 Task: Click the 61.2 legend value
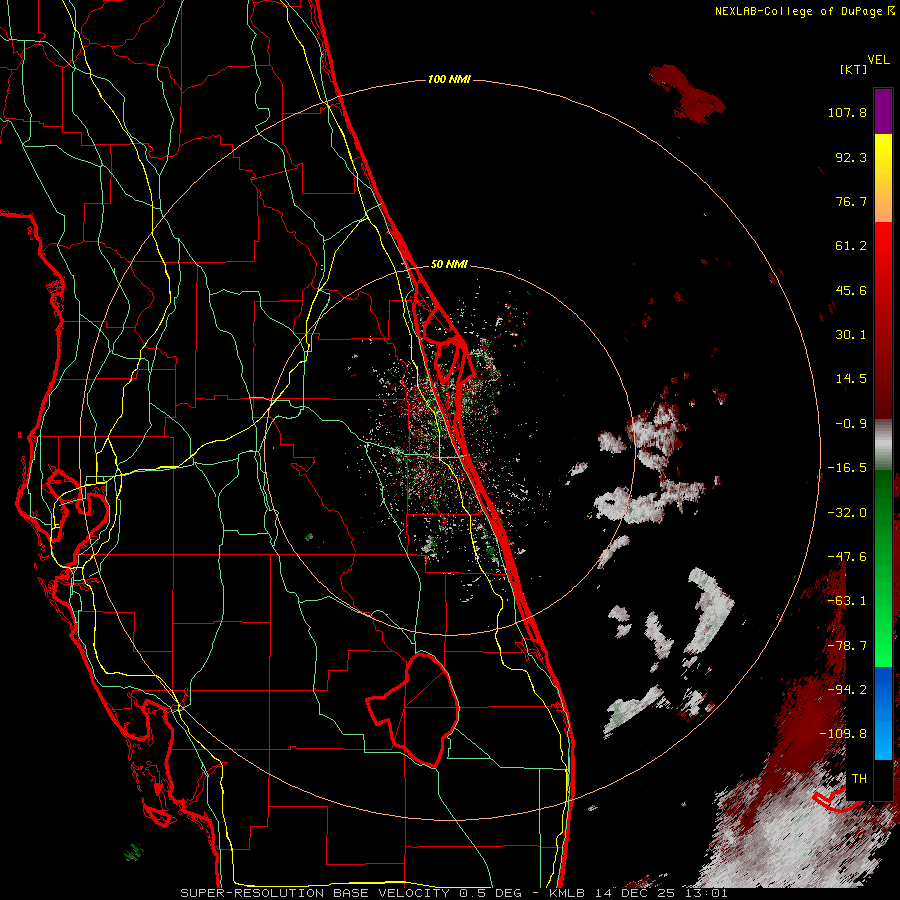pos(851,246)
